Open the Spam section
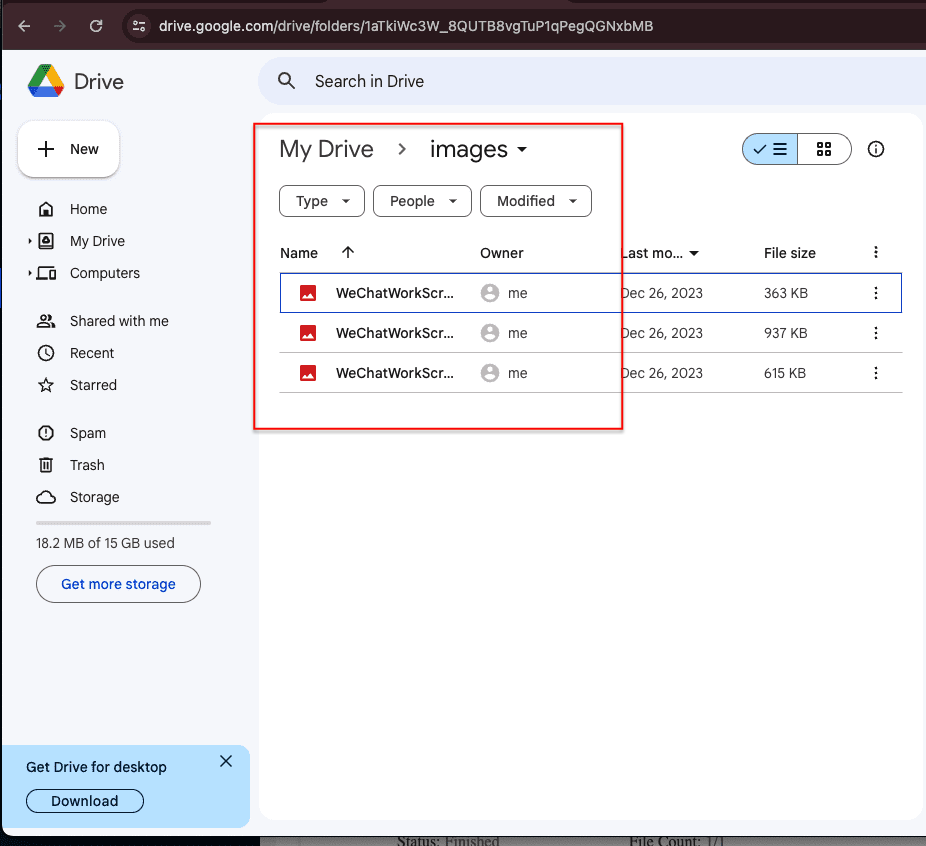 point(87,433)
